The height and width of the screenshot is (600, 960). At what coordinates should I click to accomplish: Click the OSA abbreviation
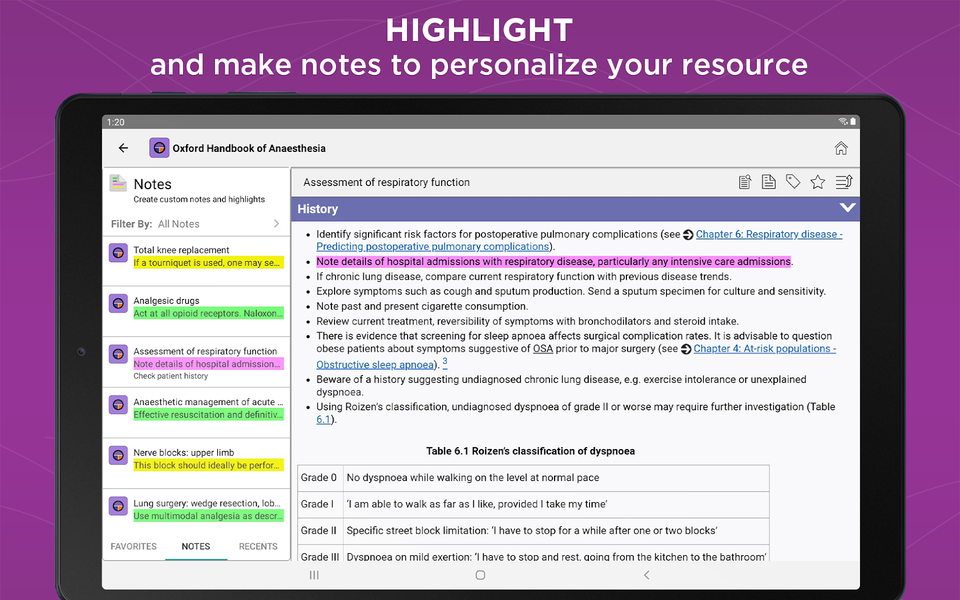pos(542,348)
